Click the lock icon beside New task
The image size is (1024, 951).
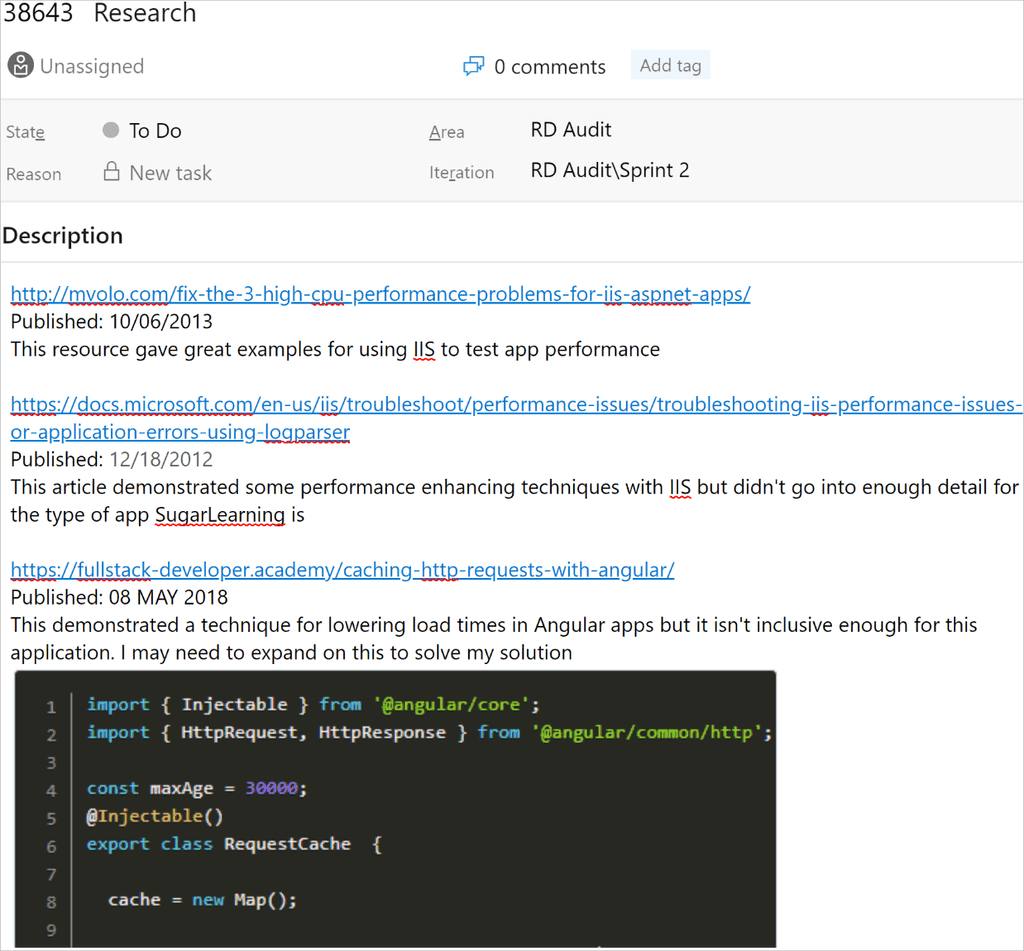pos(110,172)
